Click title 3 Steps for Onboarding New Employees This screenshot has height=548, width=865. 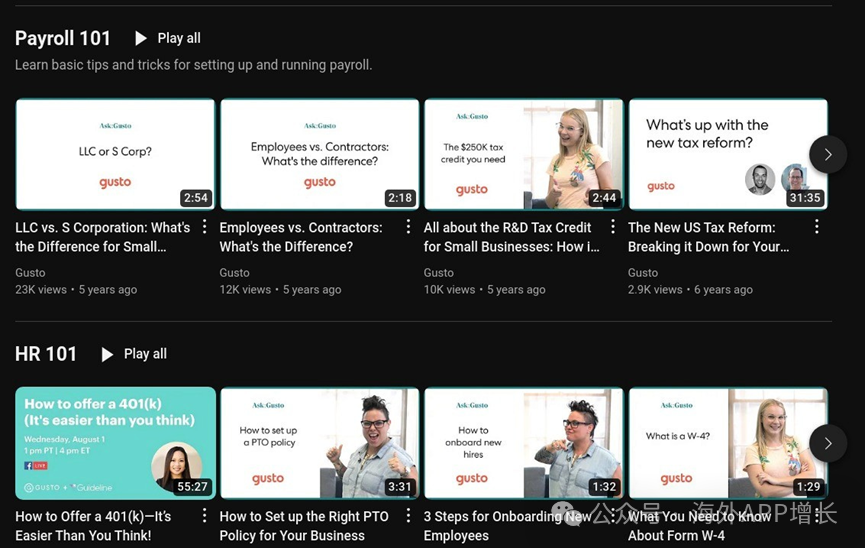506,526
